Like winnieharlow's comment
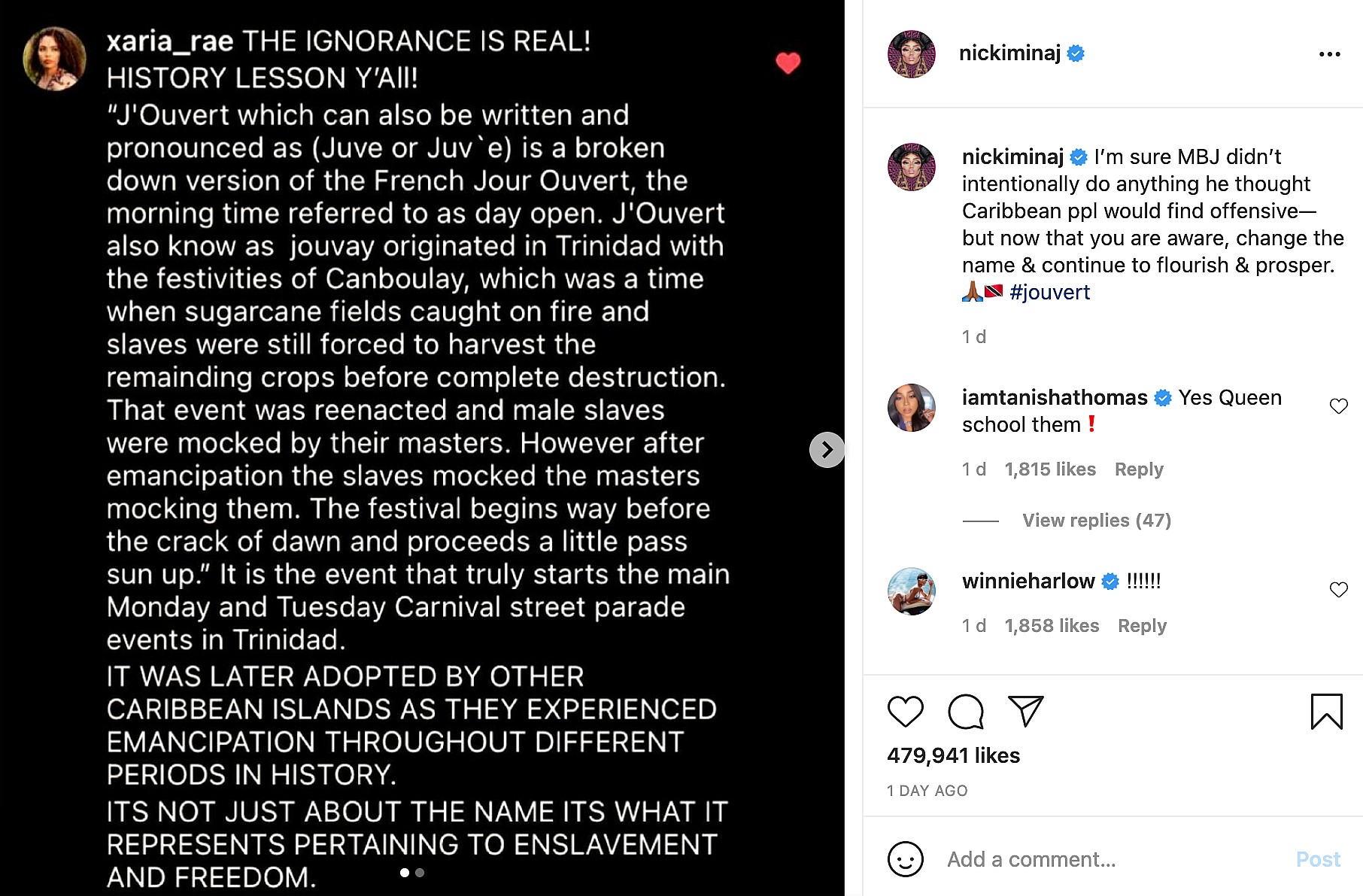The image size is (1363, 896). click(x=1338, y=590)
